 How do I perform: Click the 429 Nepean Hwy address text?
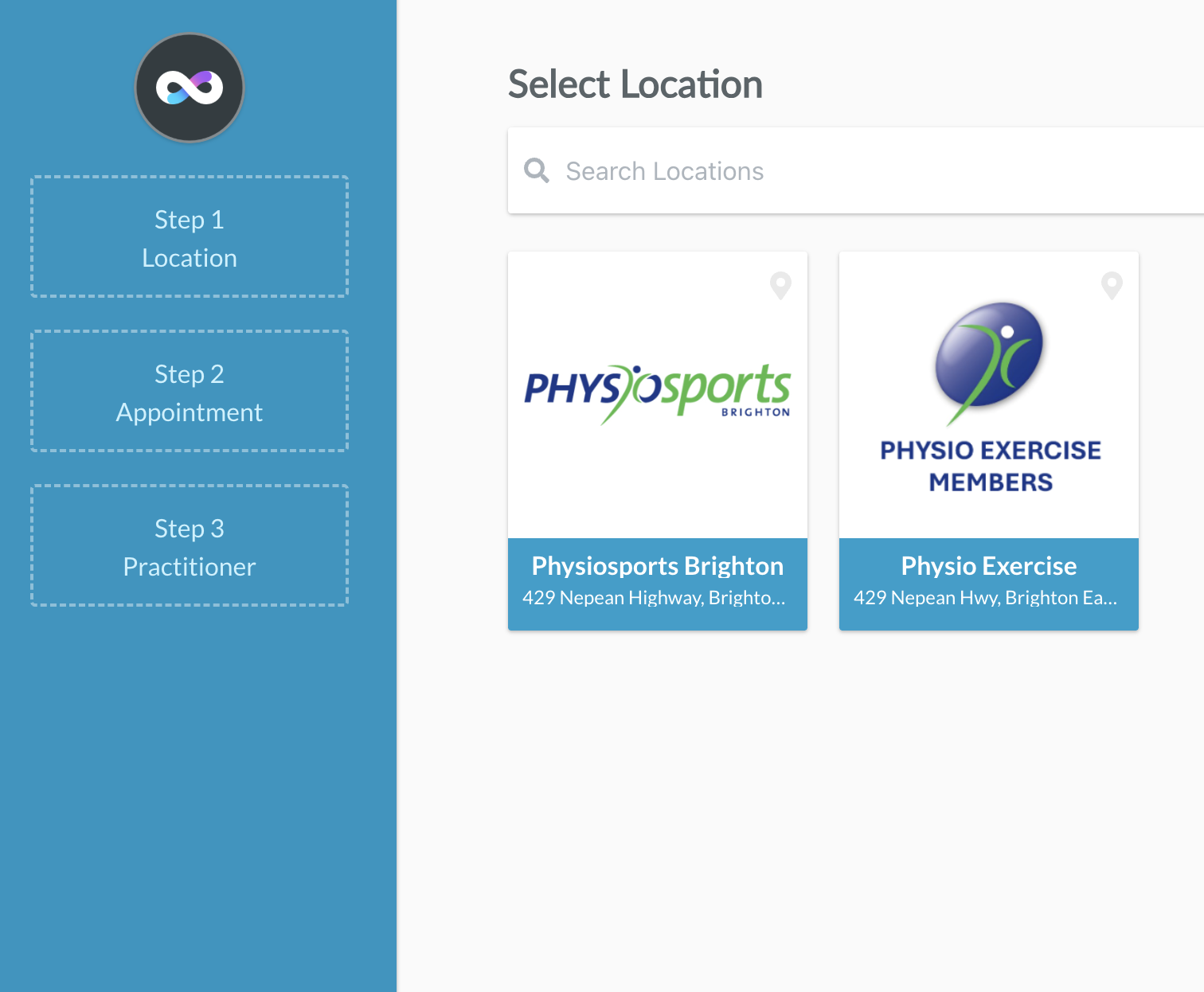[x=985, y=598]
